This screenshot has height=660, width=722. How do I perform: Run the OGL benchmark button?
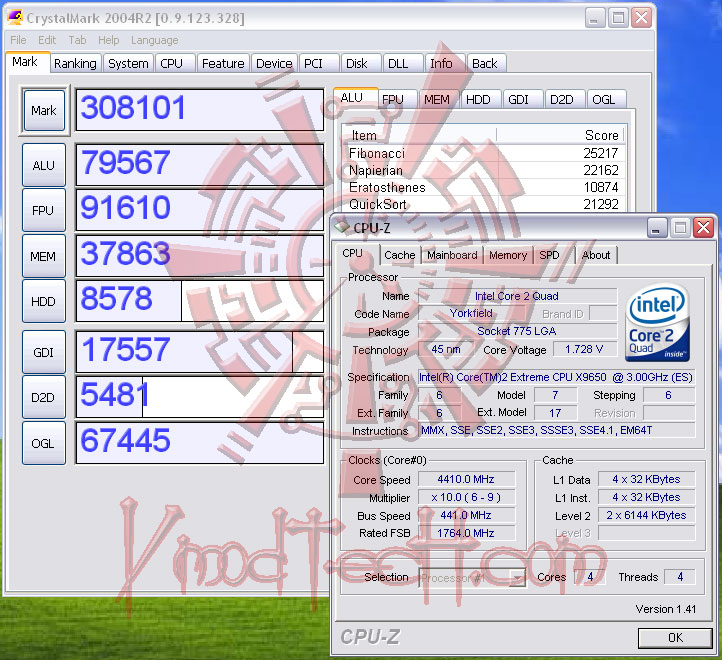[44, 443]
